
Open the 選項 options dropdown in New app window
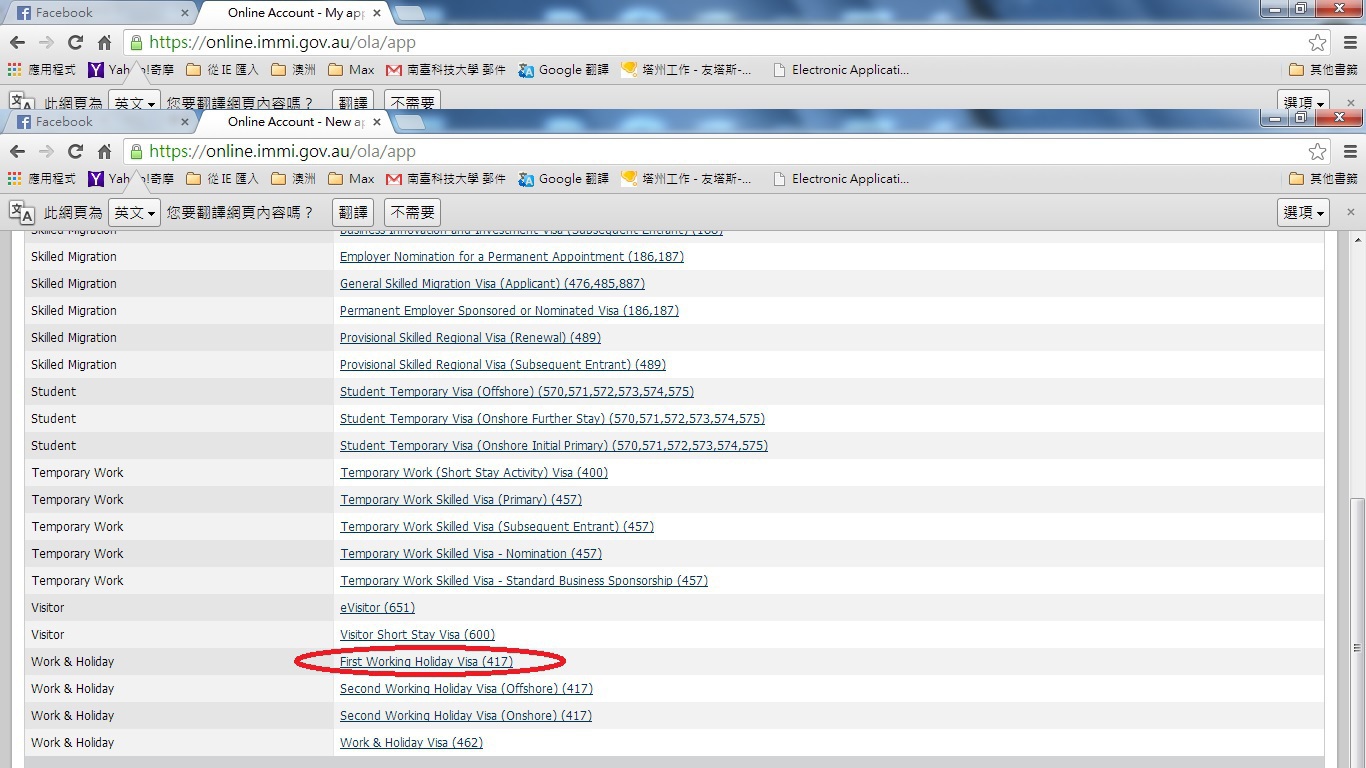click(x=1303, y=212)
